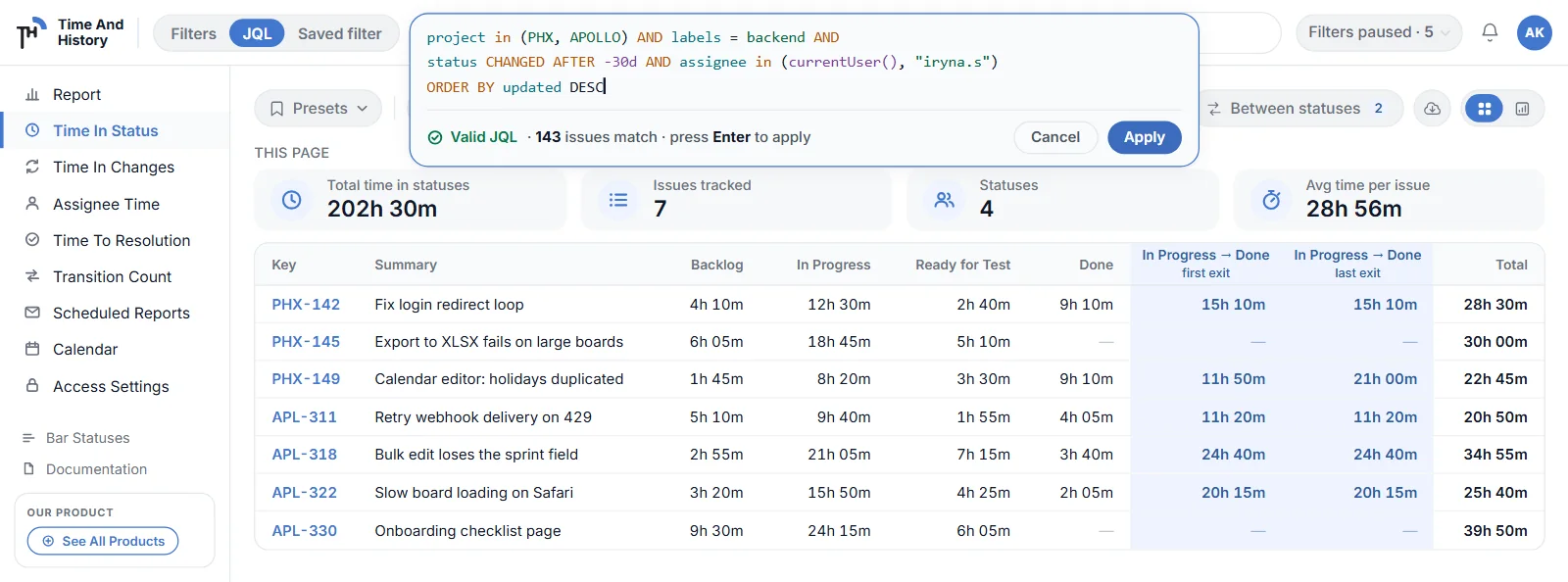Select the Filters mode tab
The height and width of the screenshot is (582, 1568).
pos(193,33)
